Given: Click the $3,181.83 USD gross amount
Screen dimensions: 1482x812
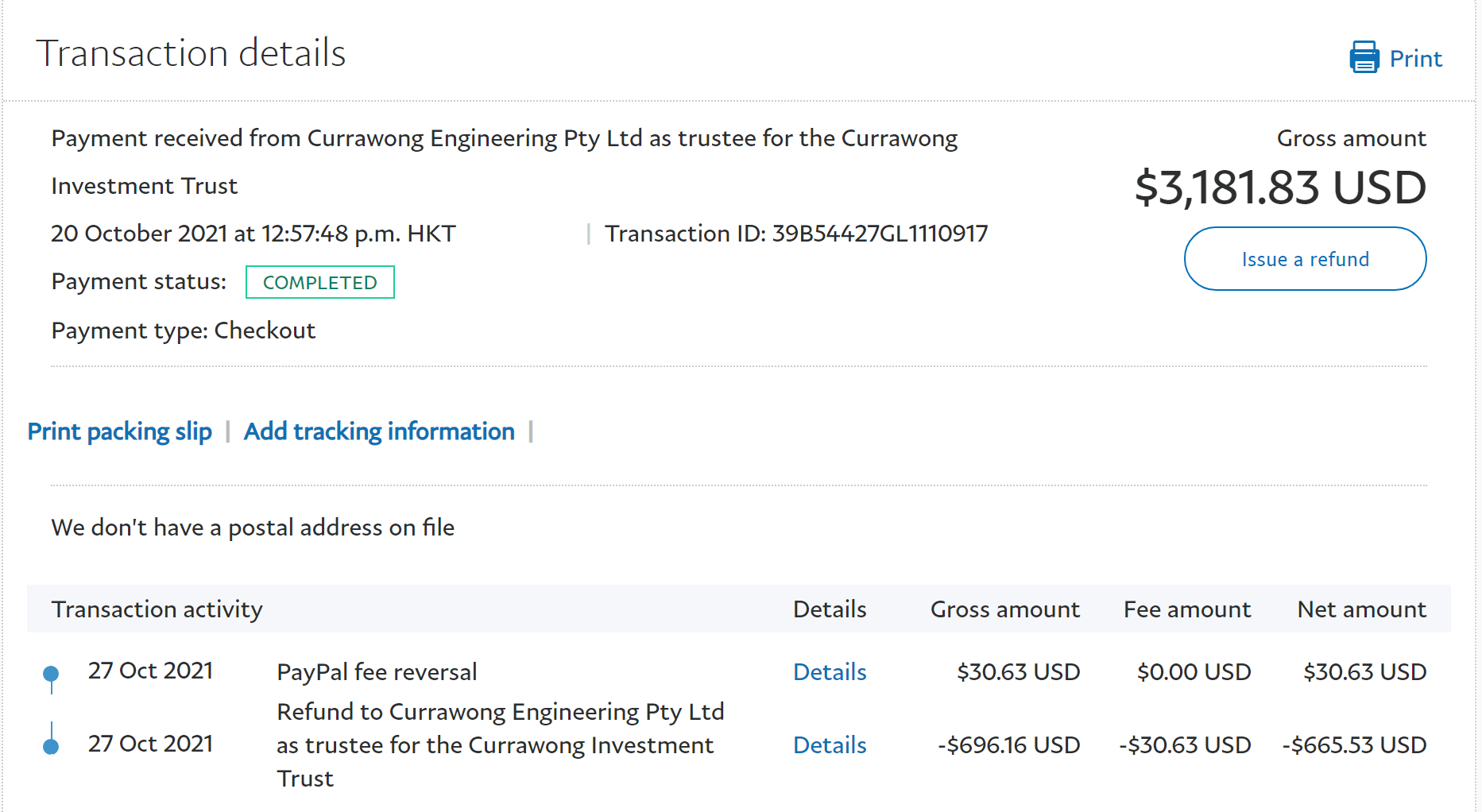Looking at the screenshot, I should [1280, 188].
